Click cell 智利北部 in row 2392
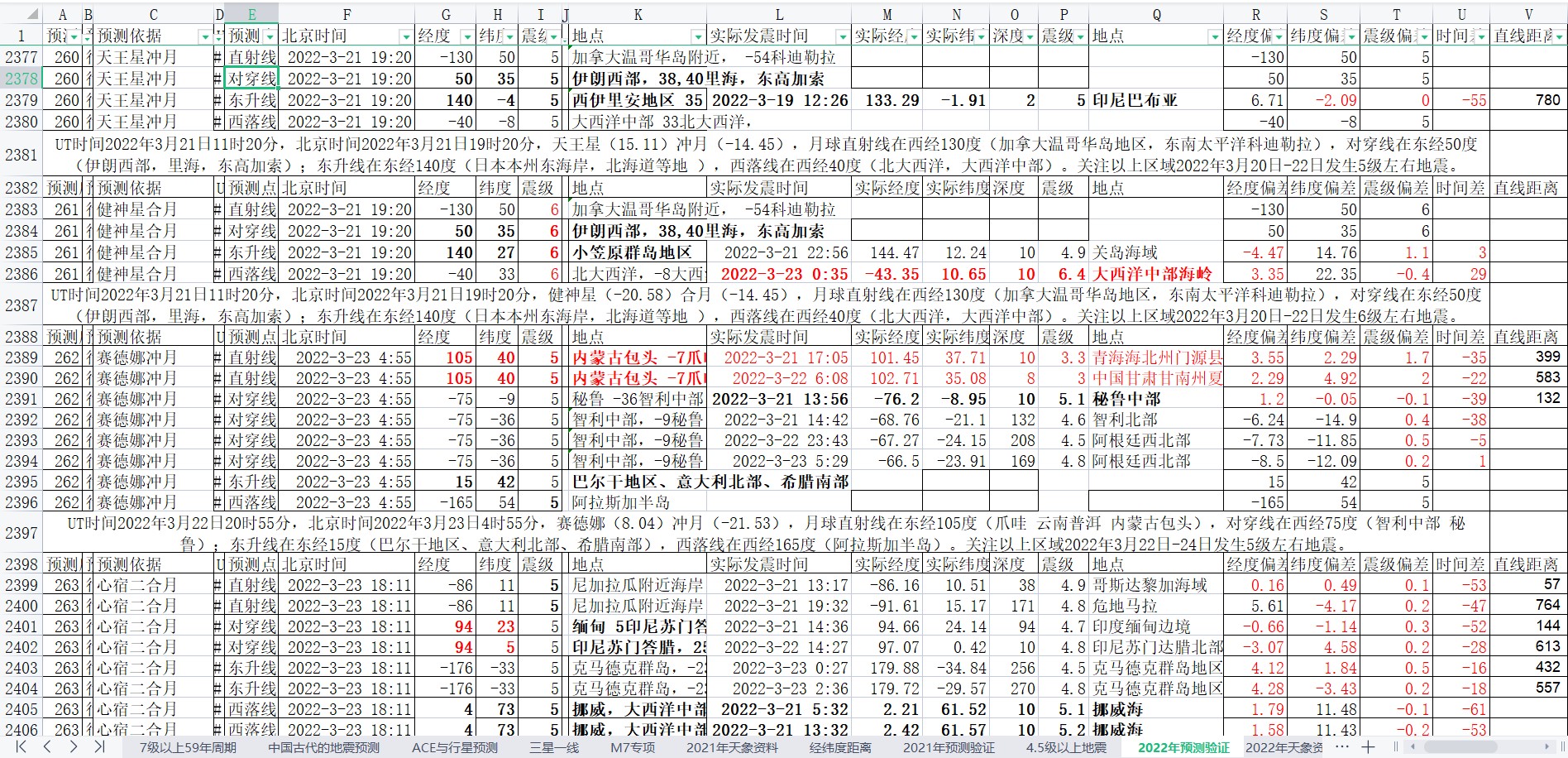 pyautogui.click(x=1156, y=420)
